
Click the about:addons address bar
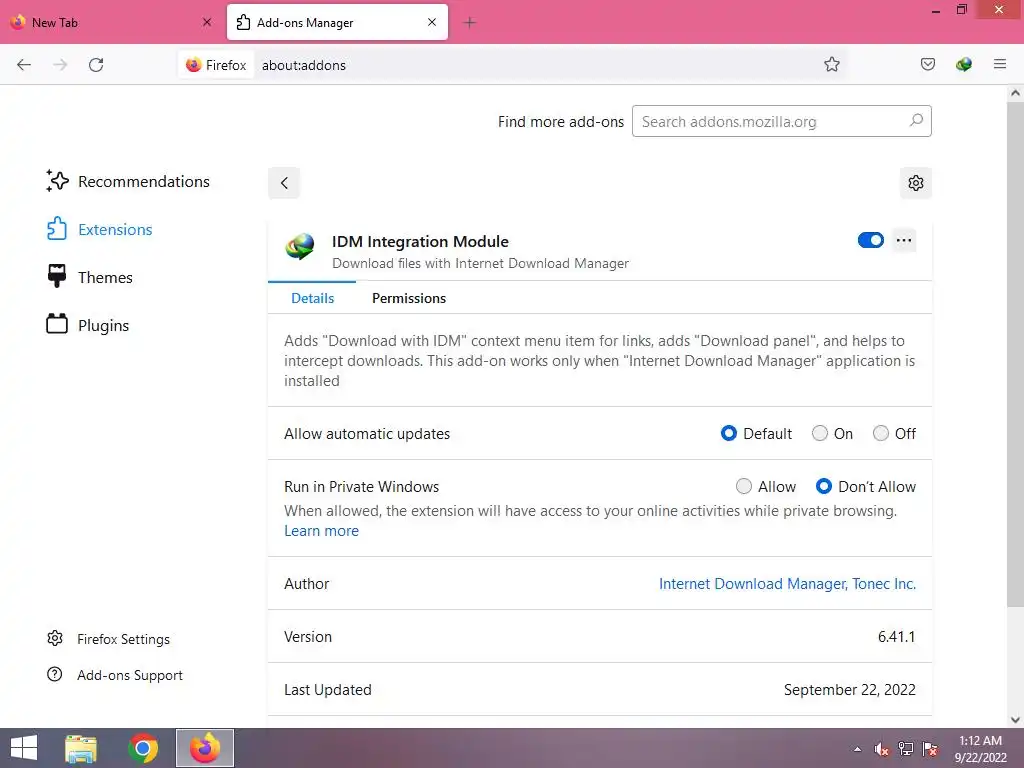tap(536, 65)
